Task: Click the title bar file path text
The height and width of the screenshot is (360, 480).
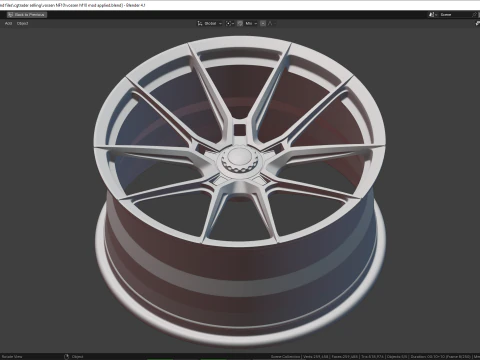Action: [72, 5]
